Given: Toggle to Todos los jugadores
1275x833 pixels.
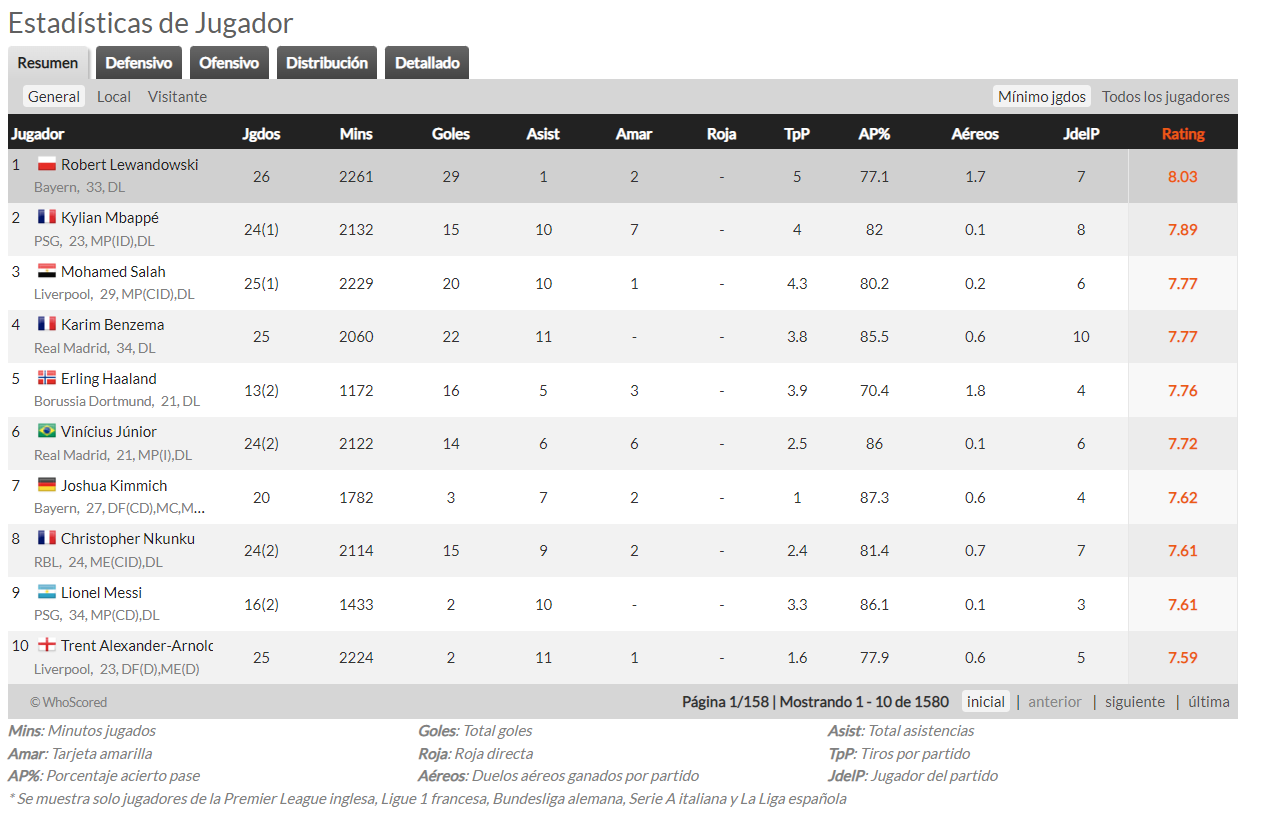Looking at the screenshot, I should click(x=1166, y=96).
